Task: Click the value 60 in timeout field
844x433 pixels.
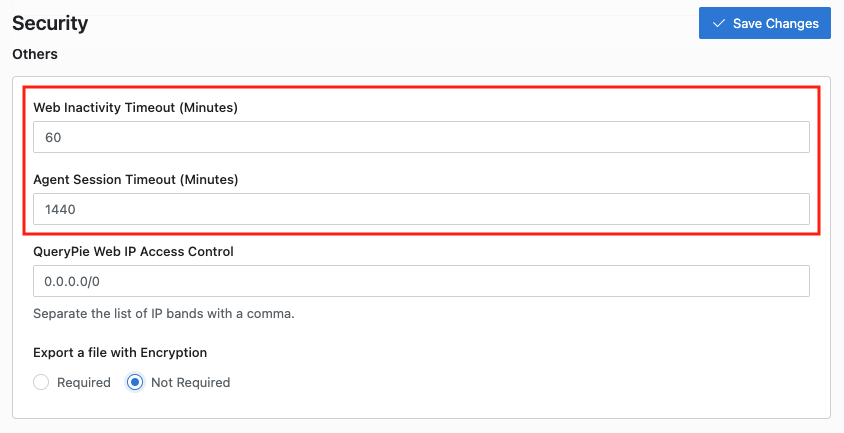Action: click(x=53, y=137)
